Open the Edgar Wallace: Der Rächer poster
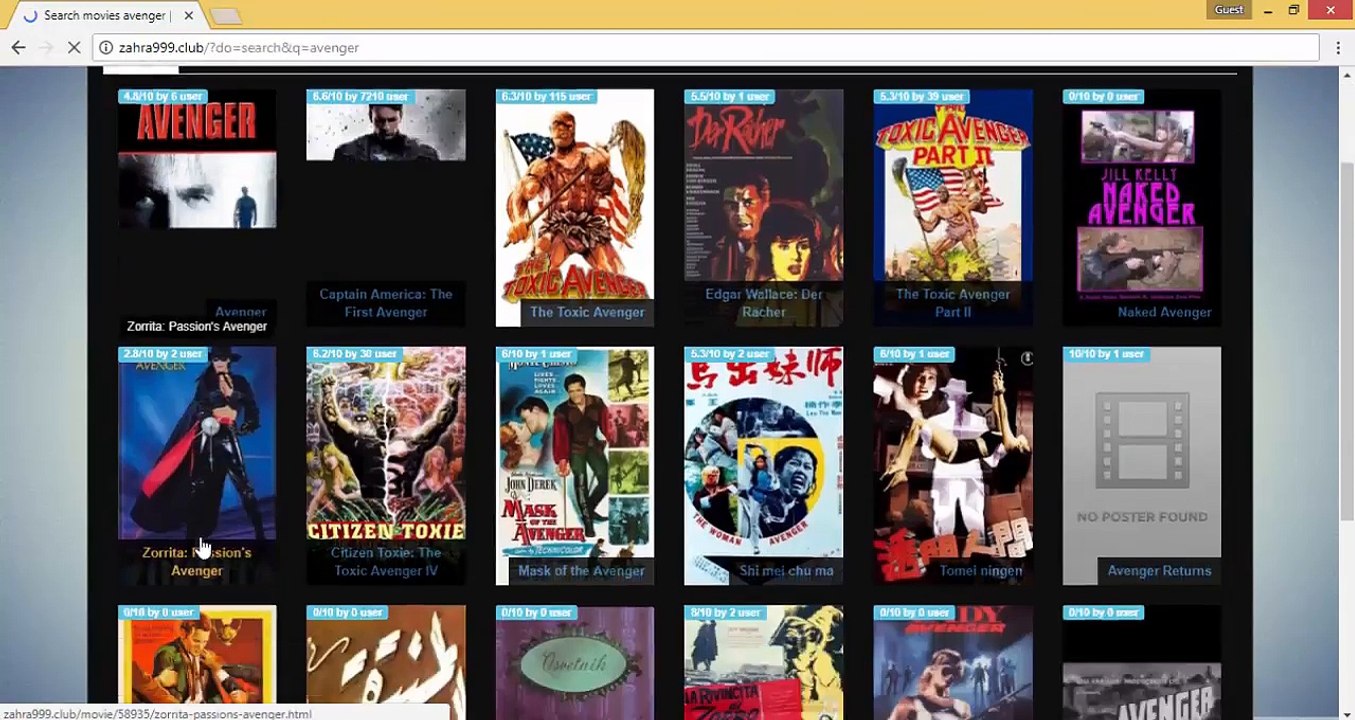The height and width of the screenshot is (720, 1355). 764,207
